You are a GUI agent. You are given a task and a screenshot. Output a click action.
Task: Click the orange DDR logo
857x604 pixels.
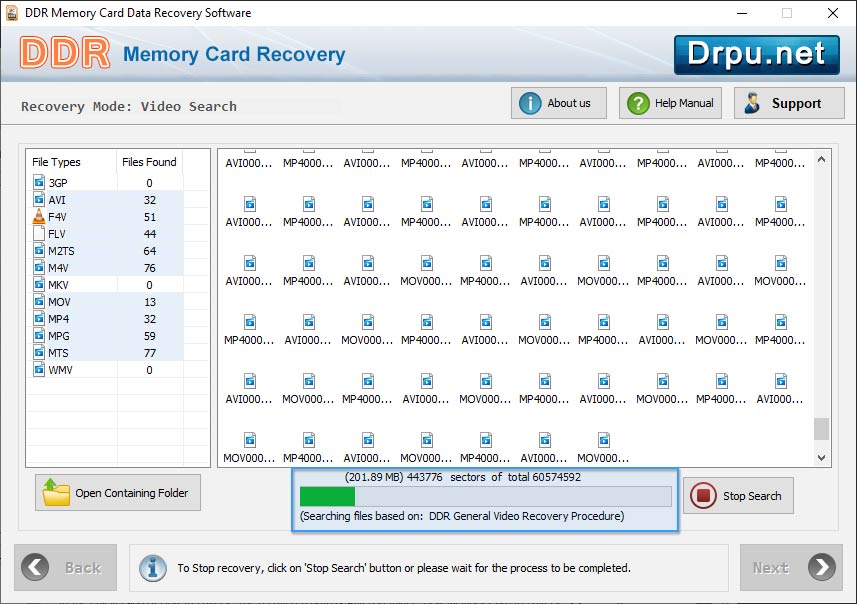coord(65,52)
